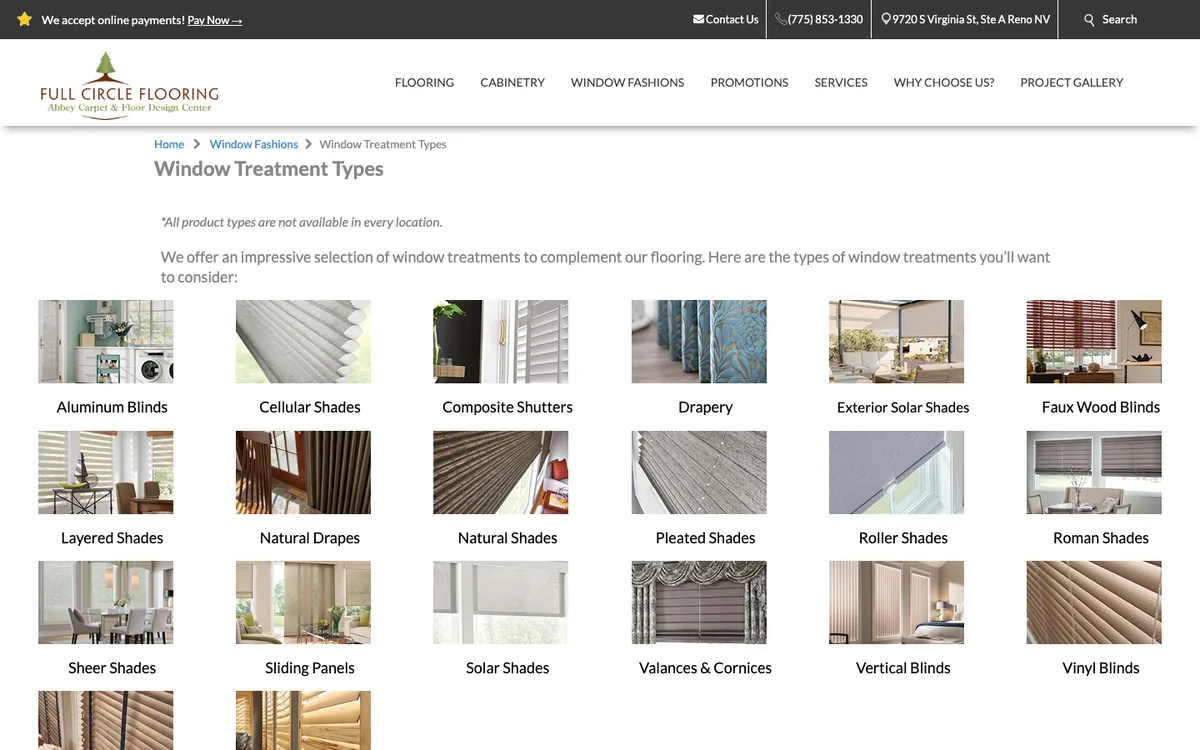Open the Vinyl Blinds thumbnail image
Viewport: 1200px width, 750px height.
tap(1094, 602)
